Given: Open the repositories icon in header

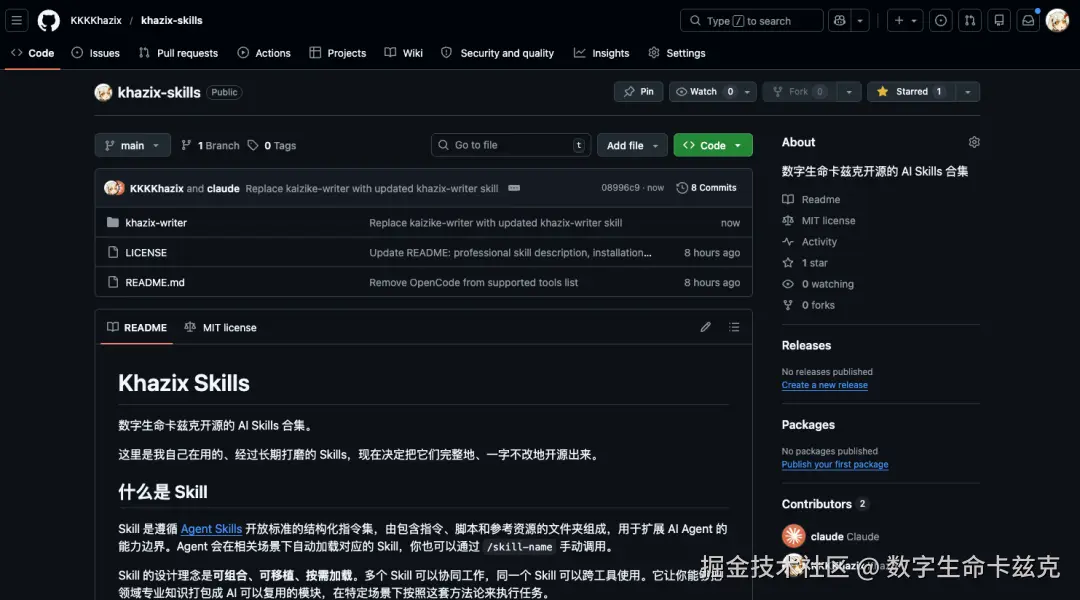Looking at the screenshot, I should pos(999,21).
